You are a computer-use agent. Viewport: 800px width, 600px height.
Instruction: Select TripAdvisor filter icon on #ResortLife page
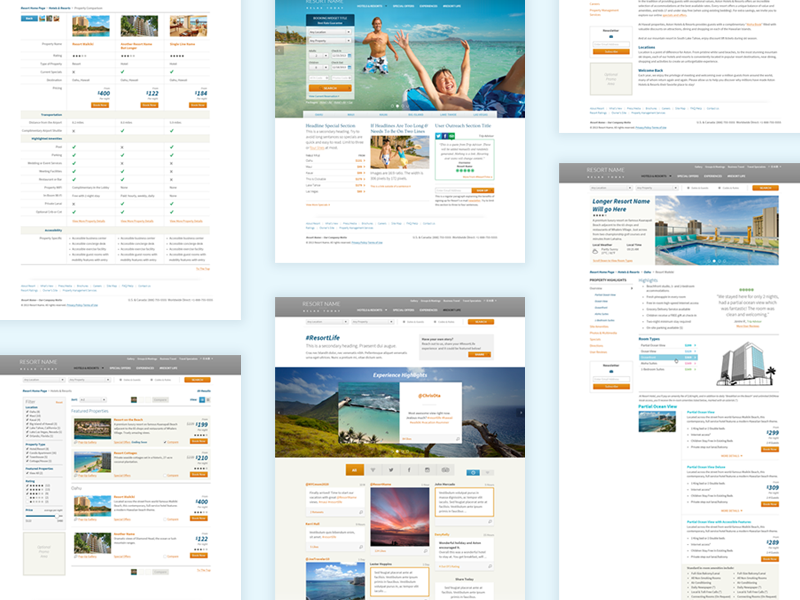click(x=445, y=470)
